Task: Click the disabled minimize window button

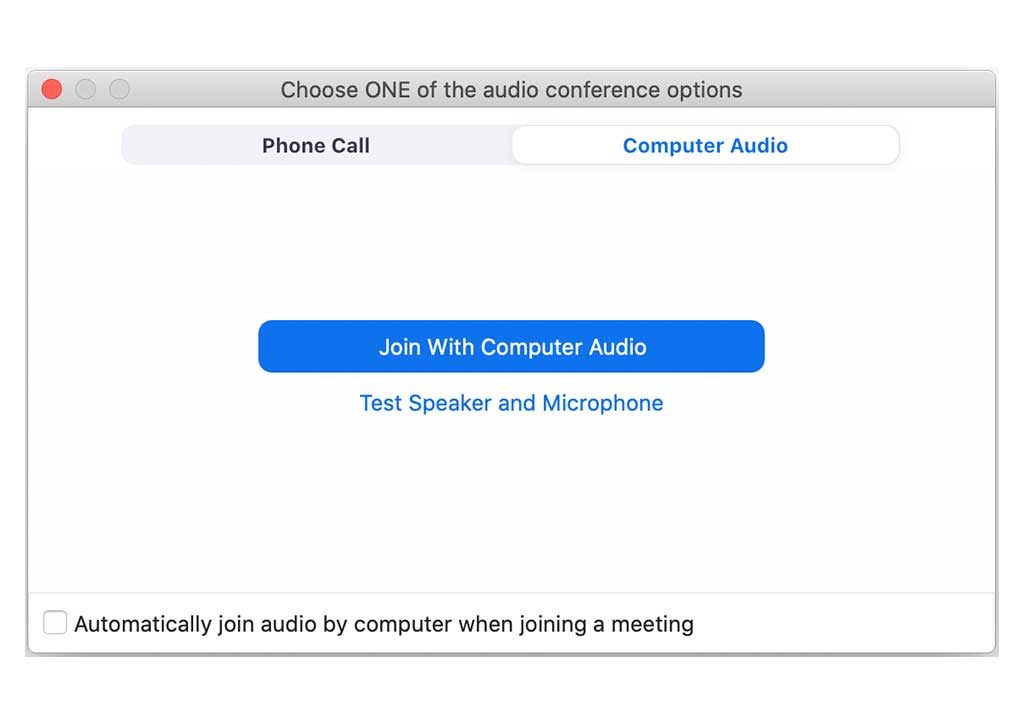Action: point(86,90)
